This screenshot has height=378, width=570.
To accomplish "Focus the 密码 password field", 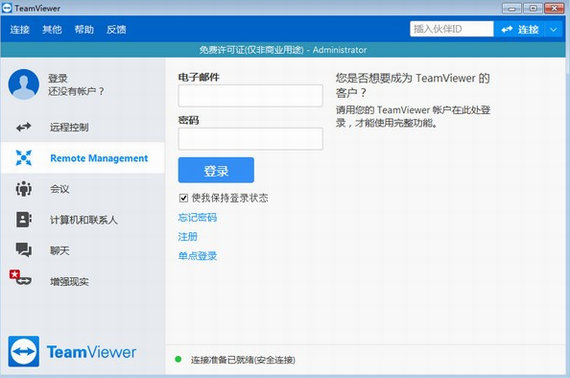I will 250,138.
